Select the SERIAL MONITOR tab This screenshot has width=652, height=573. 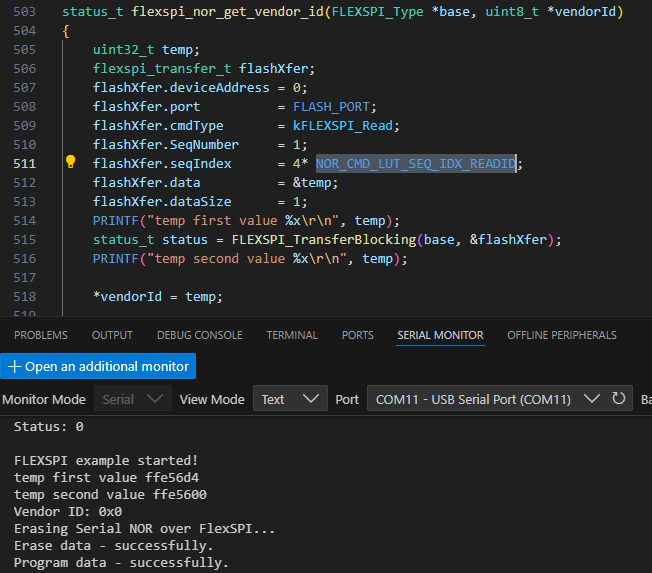pos(440,335)
